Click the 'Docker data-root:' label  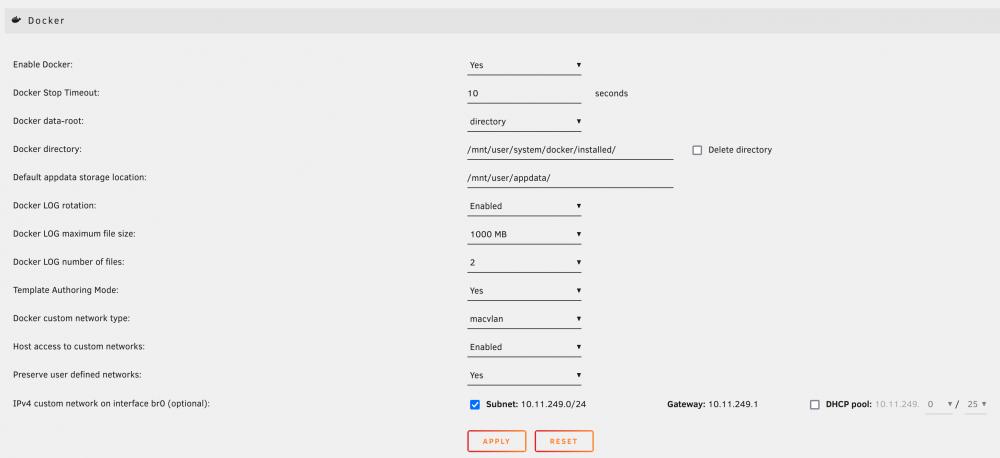[47, 121]
